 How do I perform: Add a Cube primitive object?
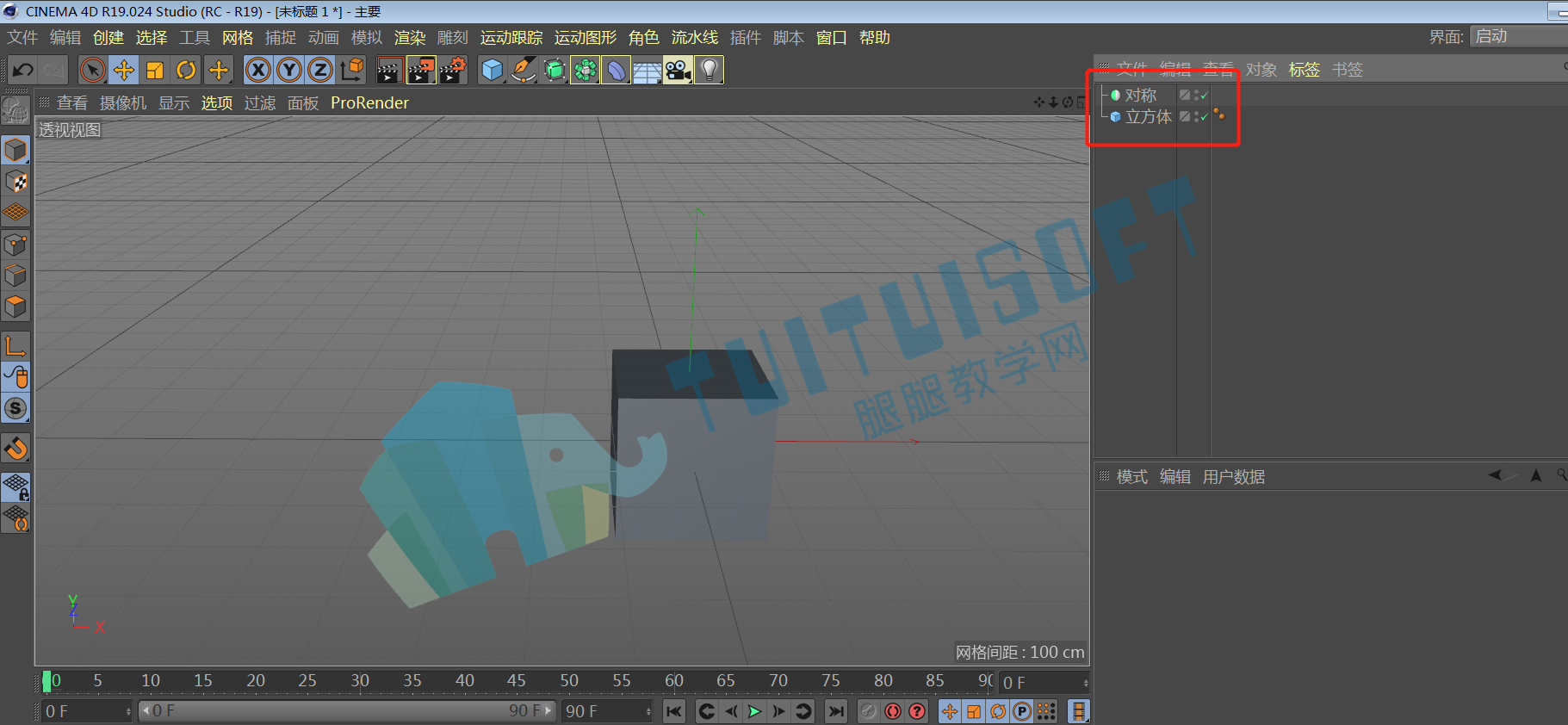click(x=492, y=70)
